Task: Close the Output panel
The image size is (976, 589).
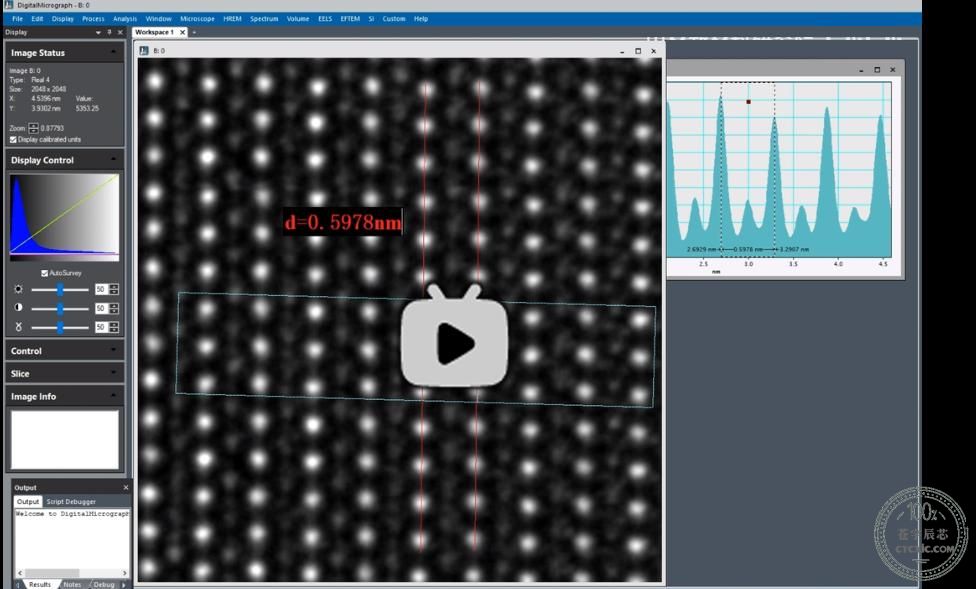Action: [x=126, y=488]
